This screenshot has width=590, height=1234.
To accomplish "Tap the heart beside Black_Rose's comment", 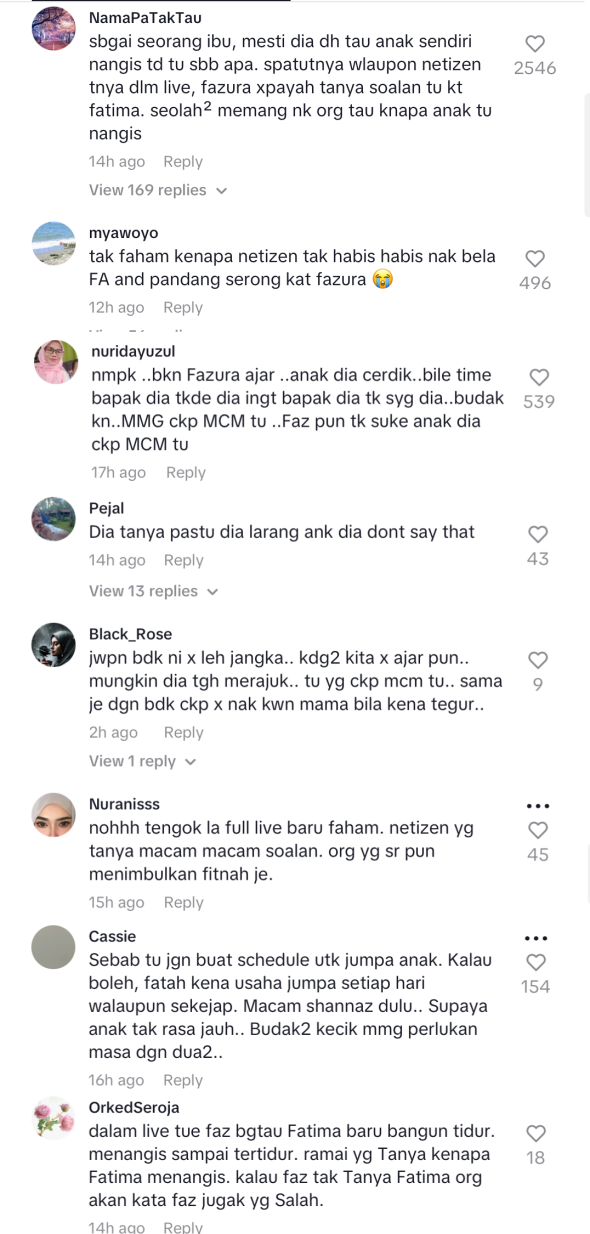I will tap(538, 660).
